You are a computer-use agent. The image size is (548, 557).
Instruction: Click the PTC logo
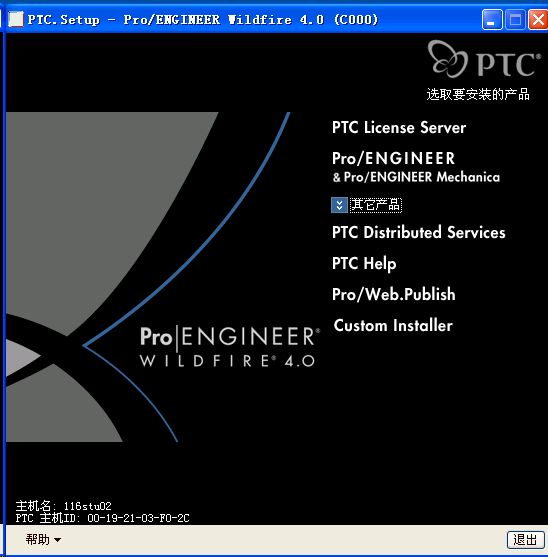484,59
